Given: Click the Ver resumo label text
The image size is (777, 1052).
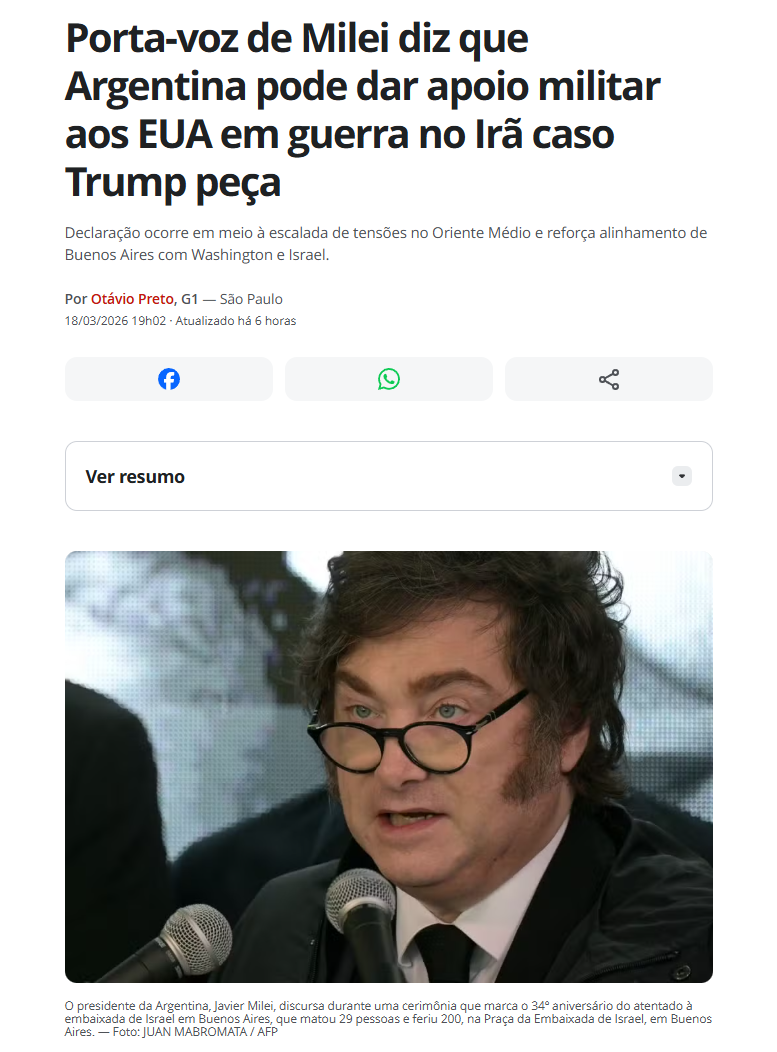Looking at the screenshot, I should point(135,476).
